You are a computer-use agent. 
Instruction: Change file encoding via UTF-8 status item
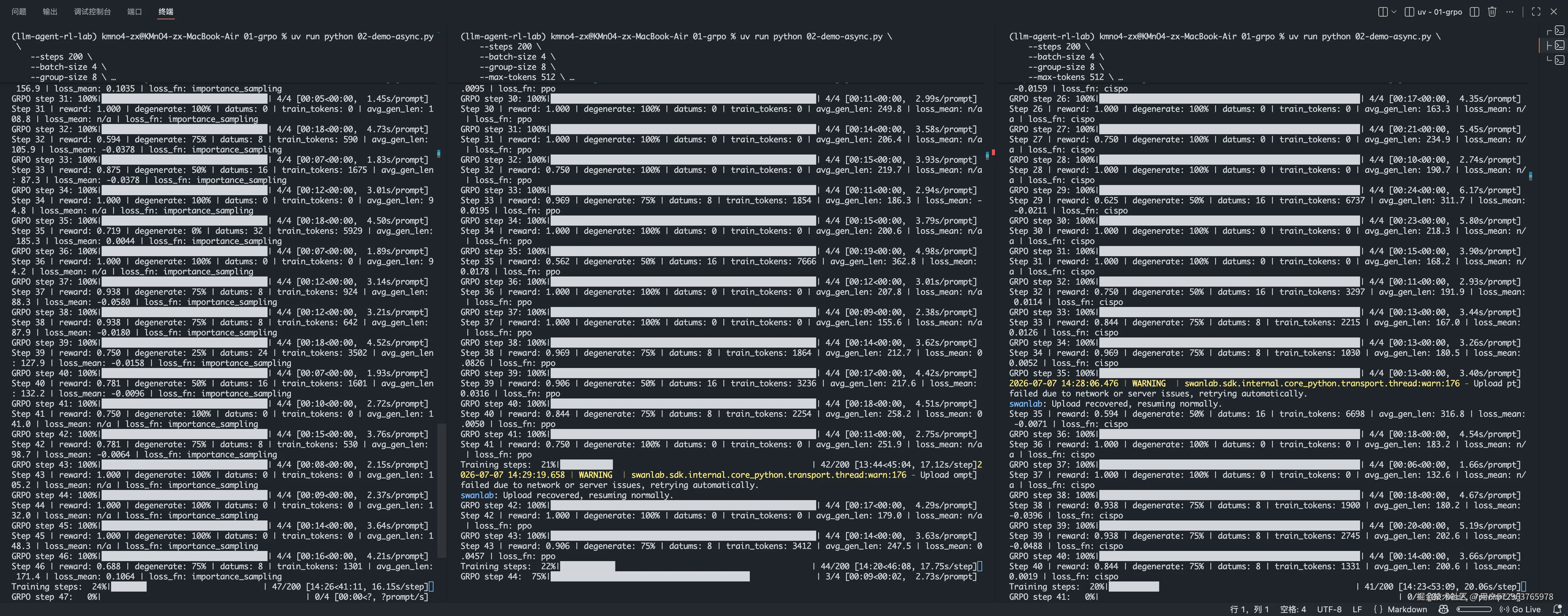[1329, 609]
